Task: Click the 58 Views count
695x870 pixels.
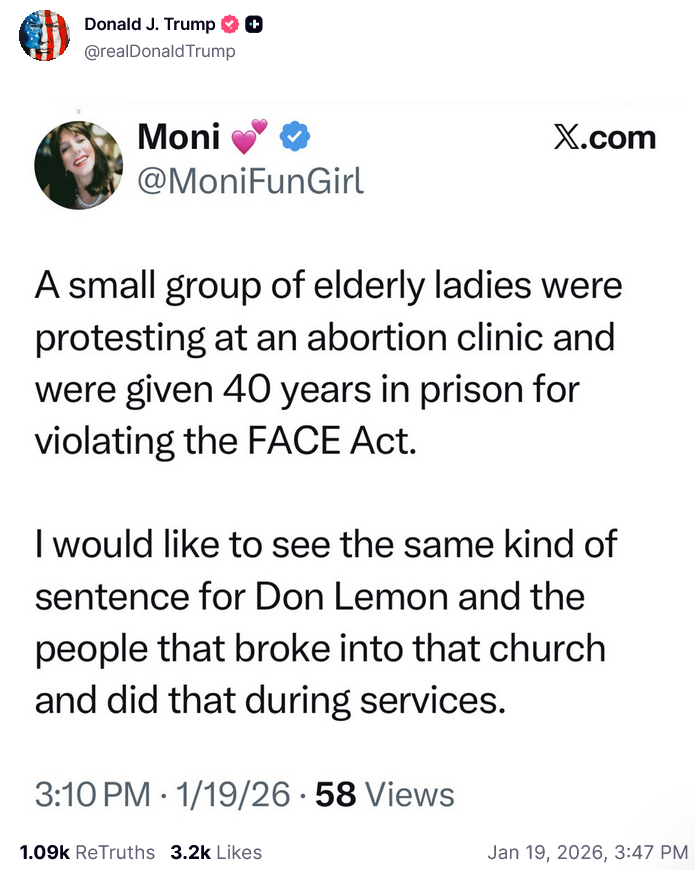Action: point(385,795)
